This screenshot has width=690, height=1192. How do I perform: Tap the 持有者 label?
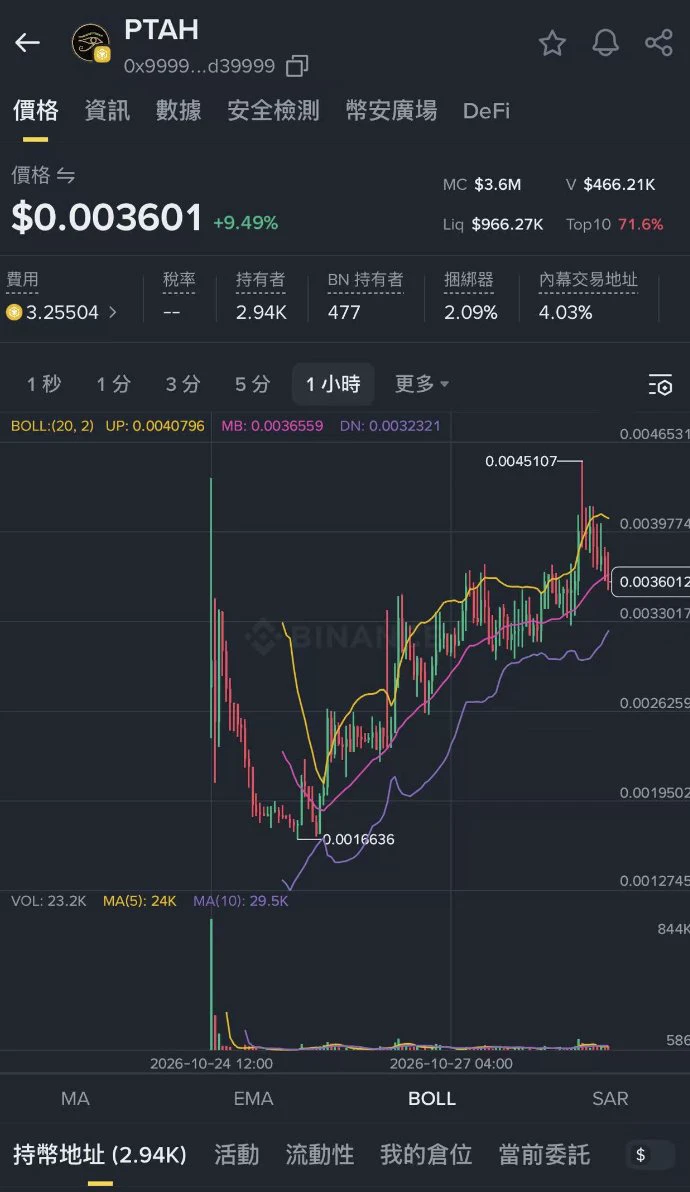coord(261,280)
